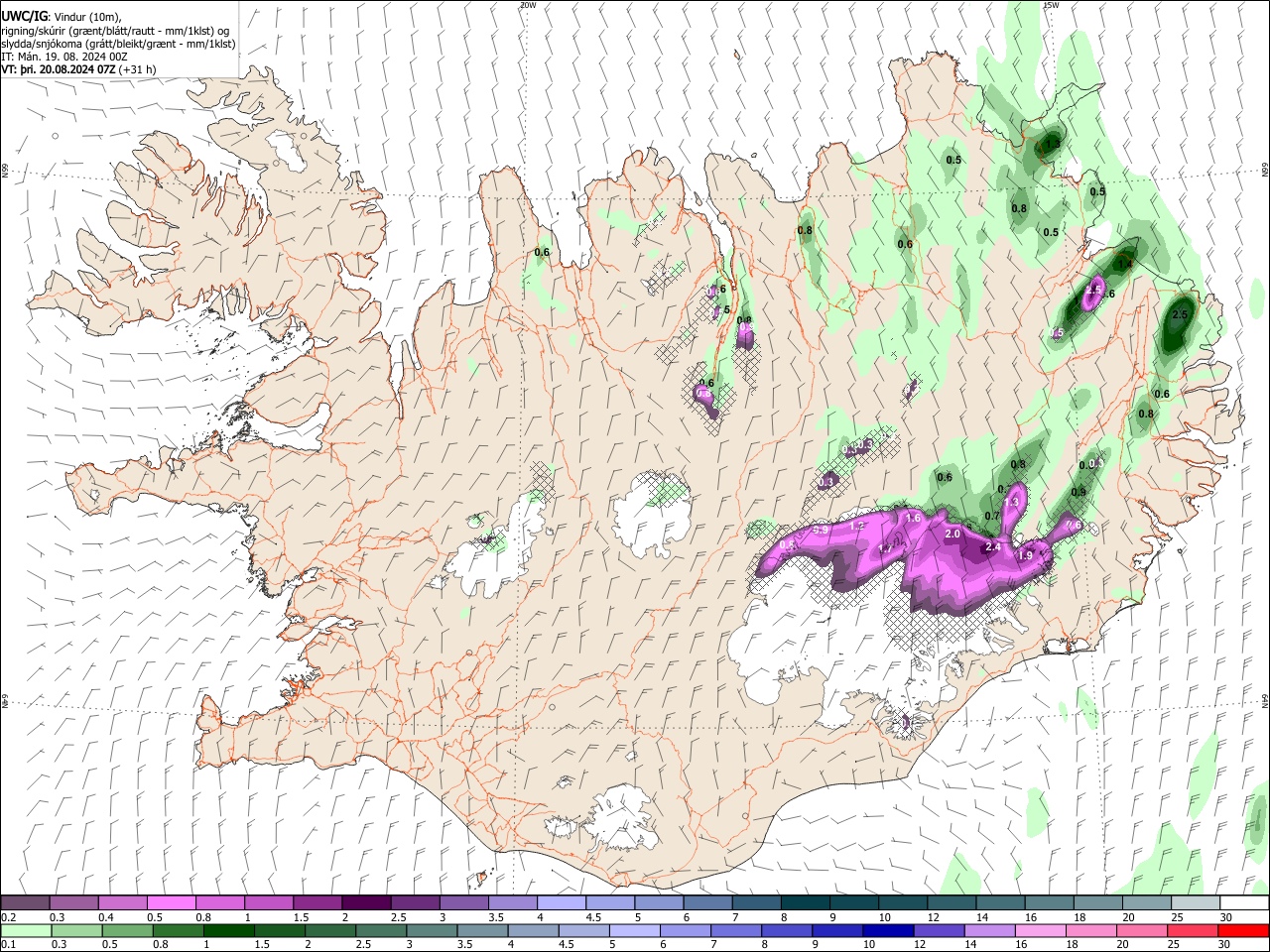Screen dimensions: 1270x952
Task: Pick top-row swatch between 18 and 20
Action: 1097,902
